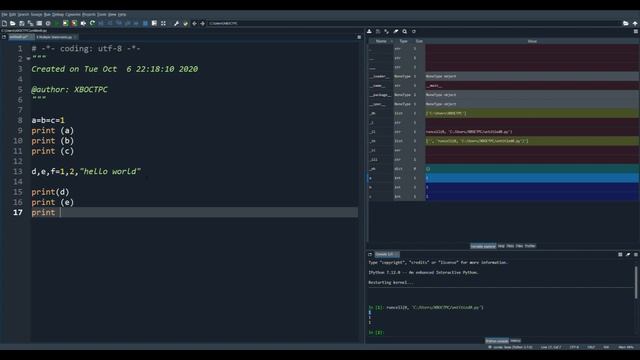Screen dimensions: 640x360
Task: Switch to the Files pane tab
Action: pyautogui.click(x=519, y=246)
